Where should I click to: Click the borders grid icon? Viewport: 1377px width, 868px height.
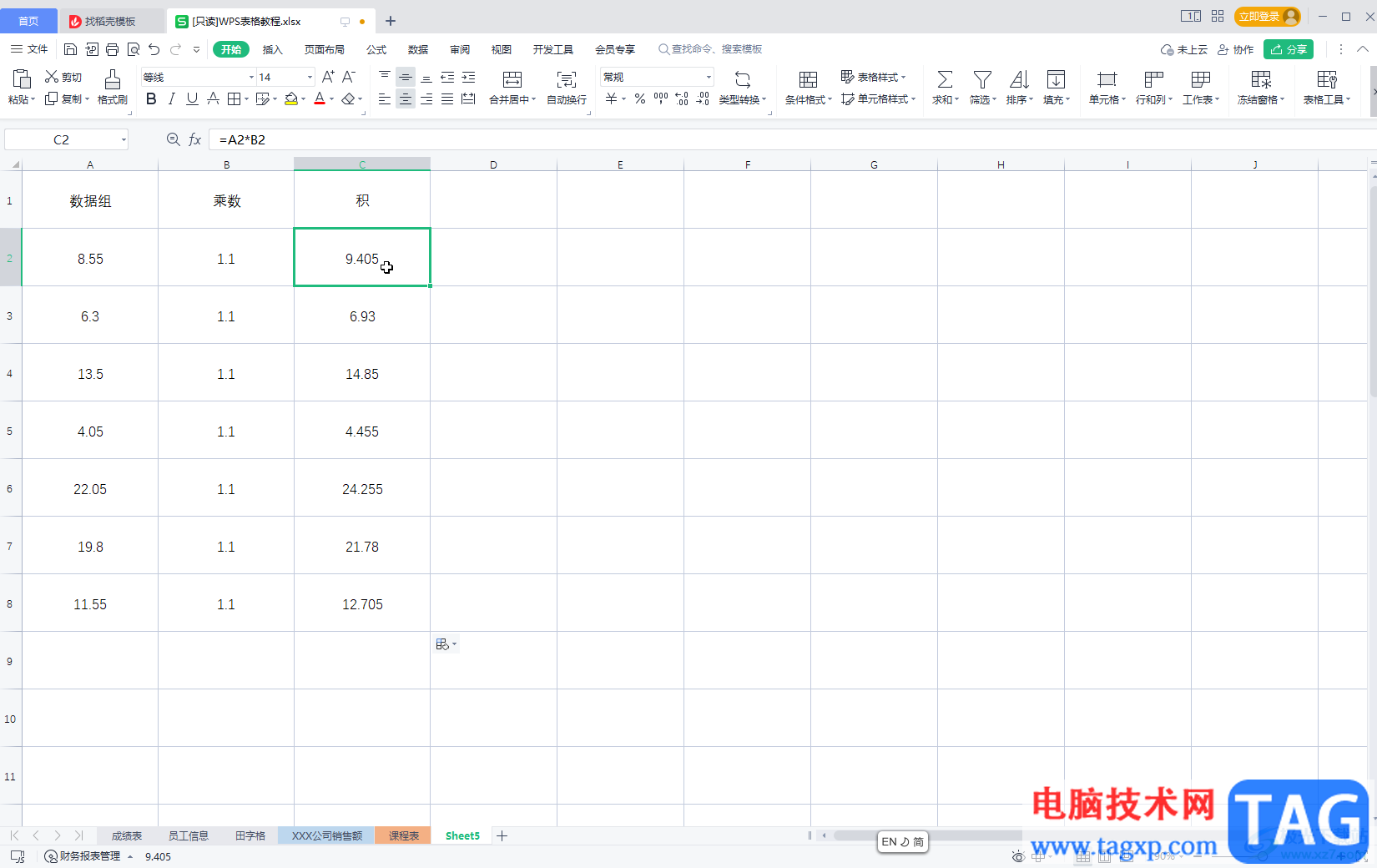(x=234, y=98)
